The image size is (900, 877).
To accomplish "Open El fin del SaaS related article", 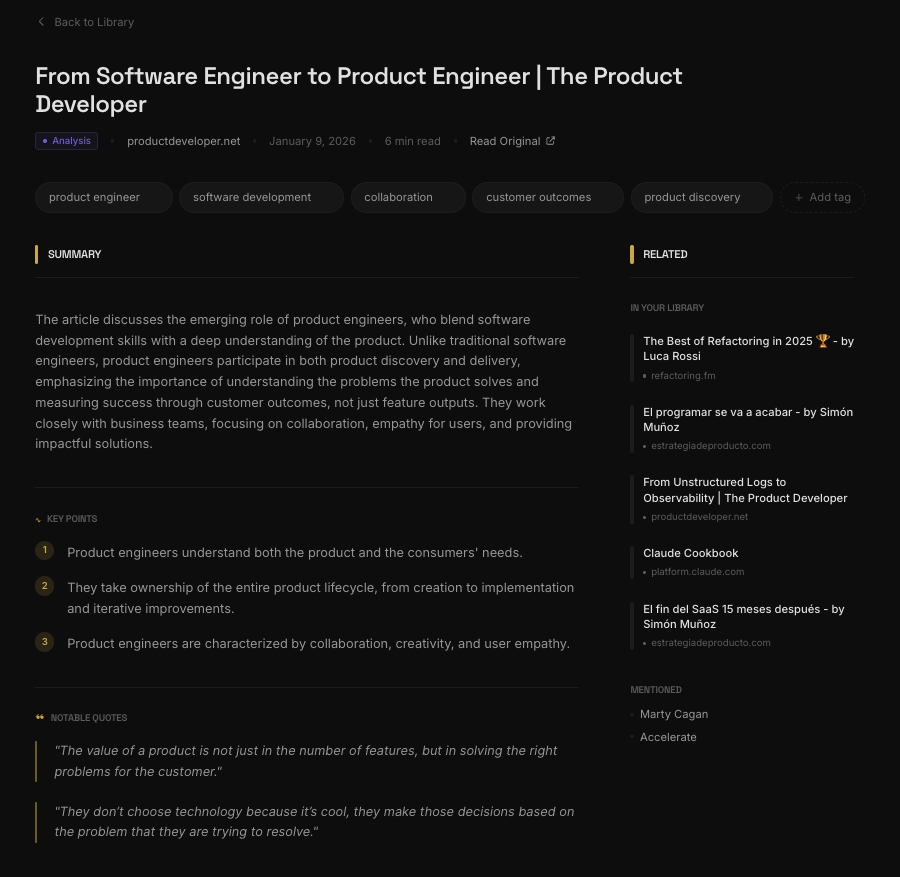I will coord(743,616).
